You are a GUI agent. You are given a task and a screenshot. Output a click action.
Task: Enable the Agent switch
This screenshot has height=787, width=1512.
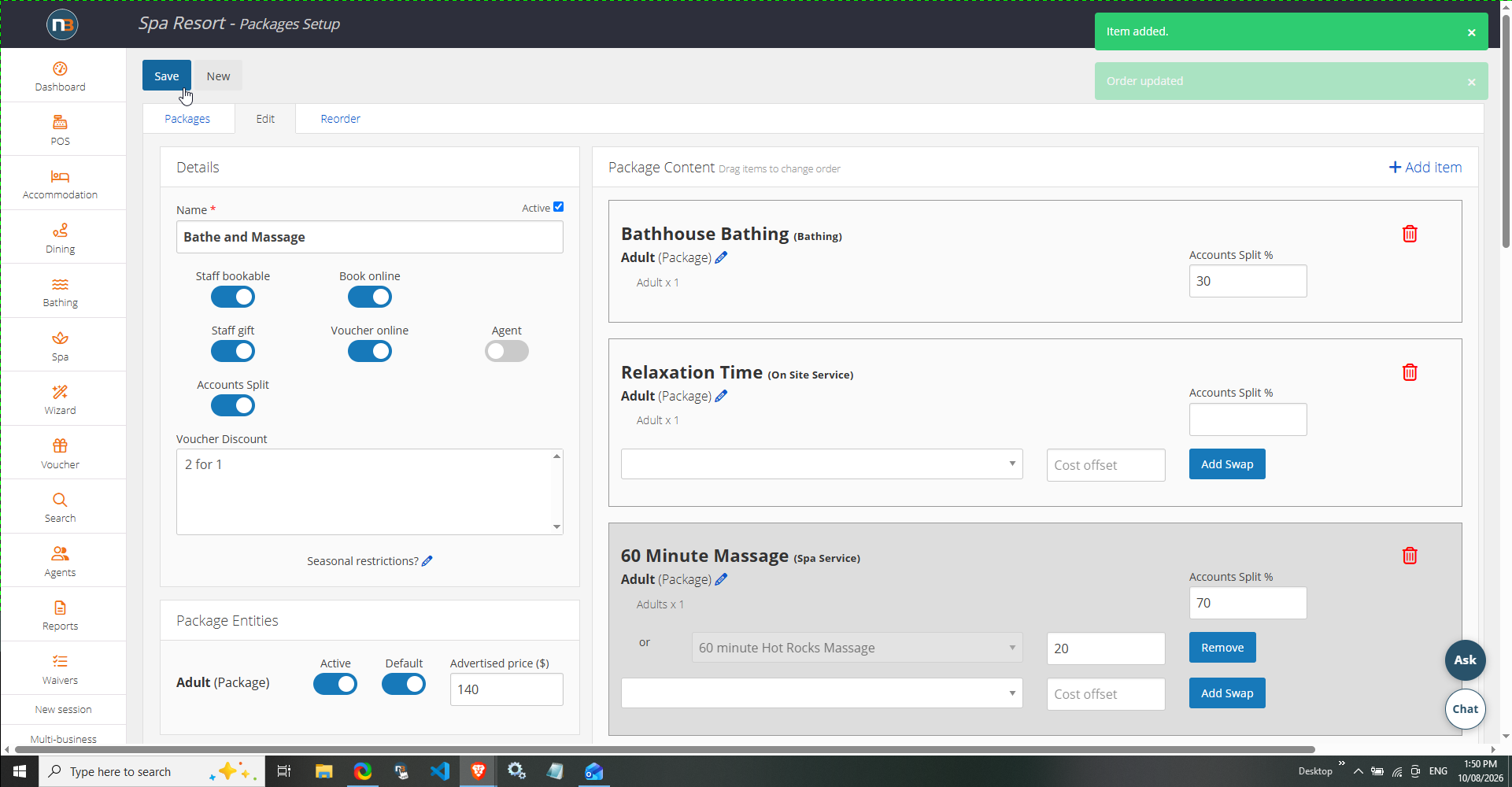click(507, 351)
